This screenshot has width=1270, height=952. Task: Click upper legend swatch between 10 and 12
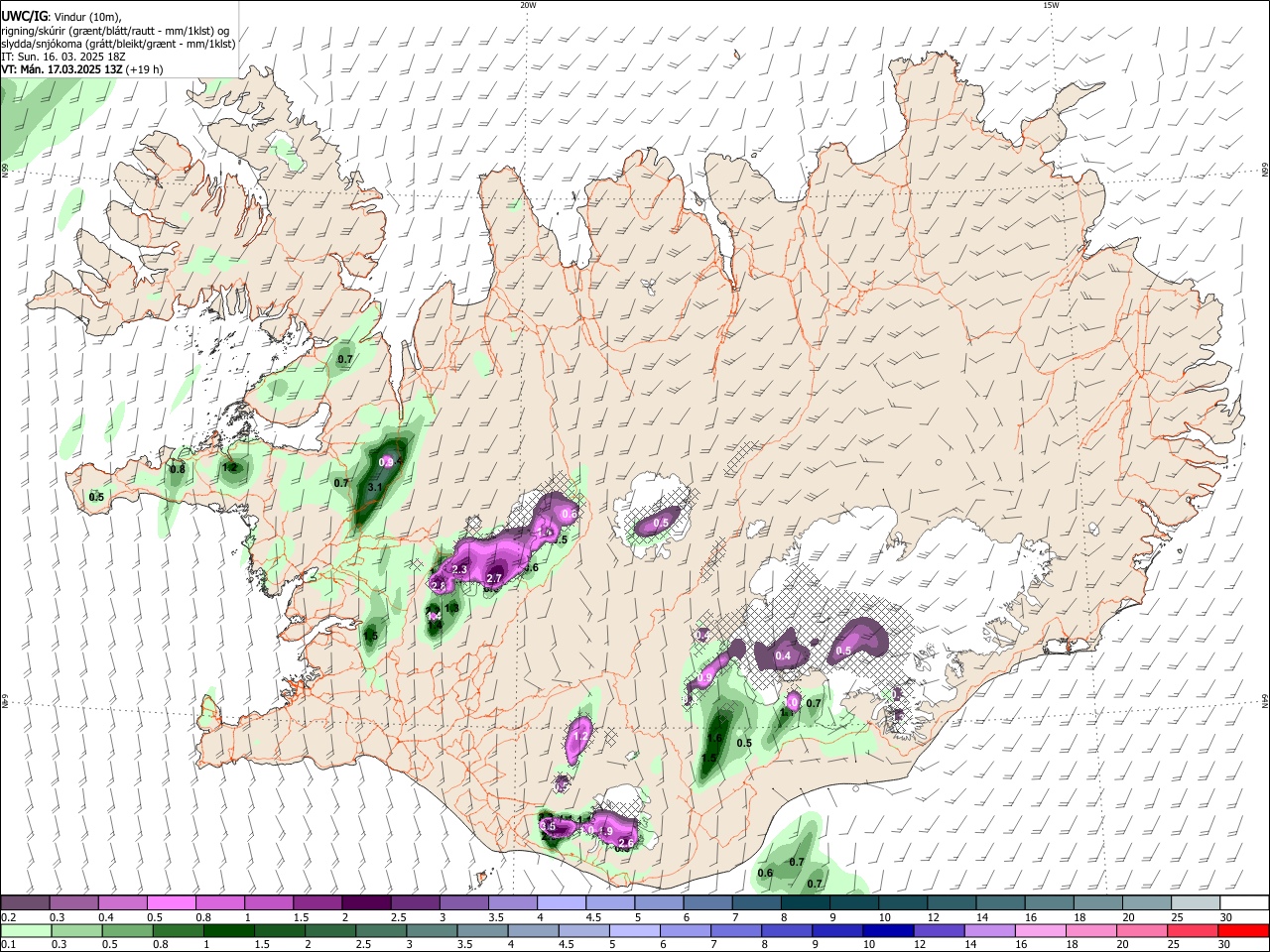902,902
